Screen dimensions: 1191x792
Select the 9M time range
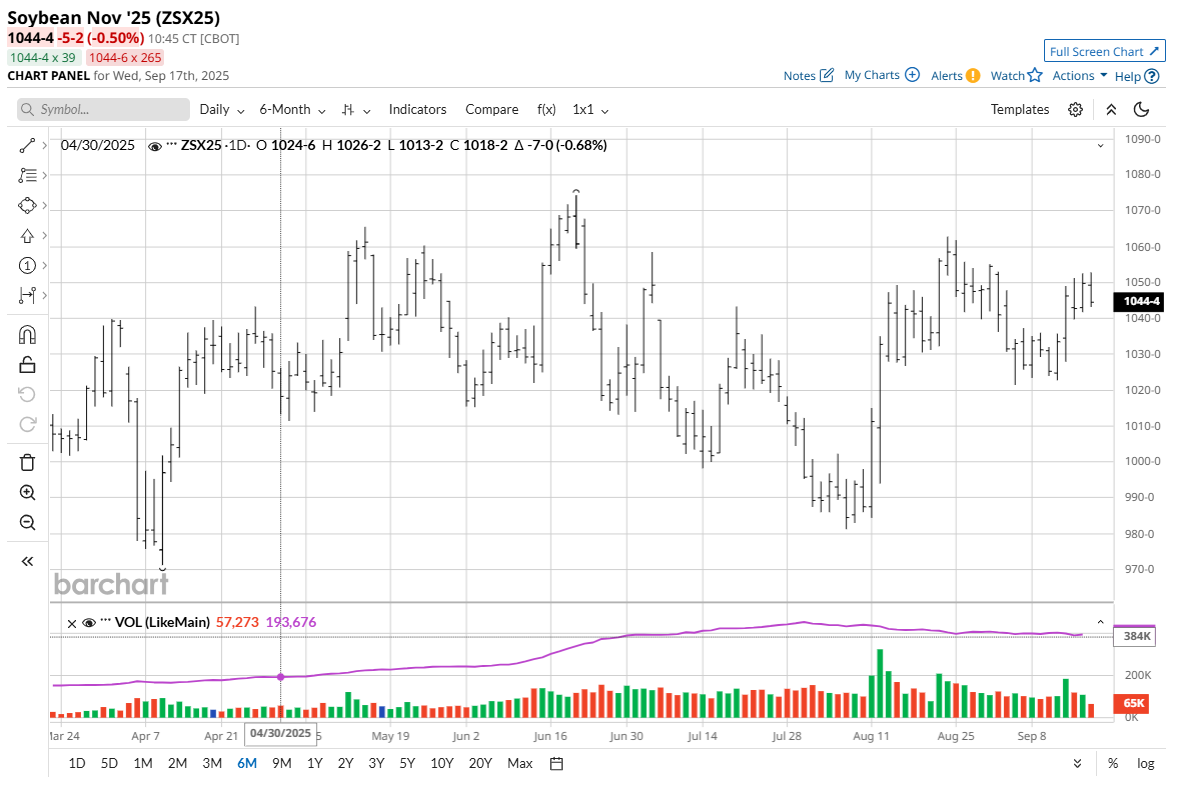click(282, 763)
